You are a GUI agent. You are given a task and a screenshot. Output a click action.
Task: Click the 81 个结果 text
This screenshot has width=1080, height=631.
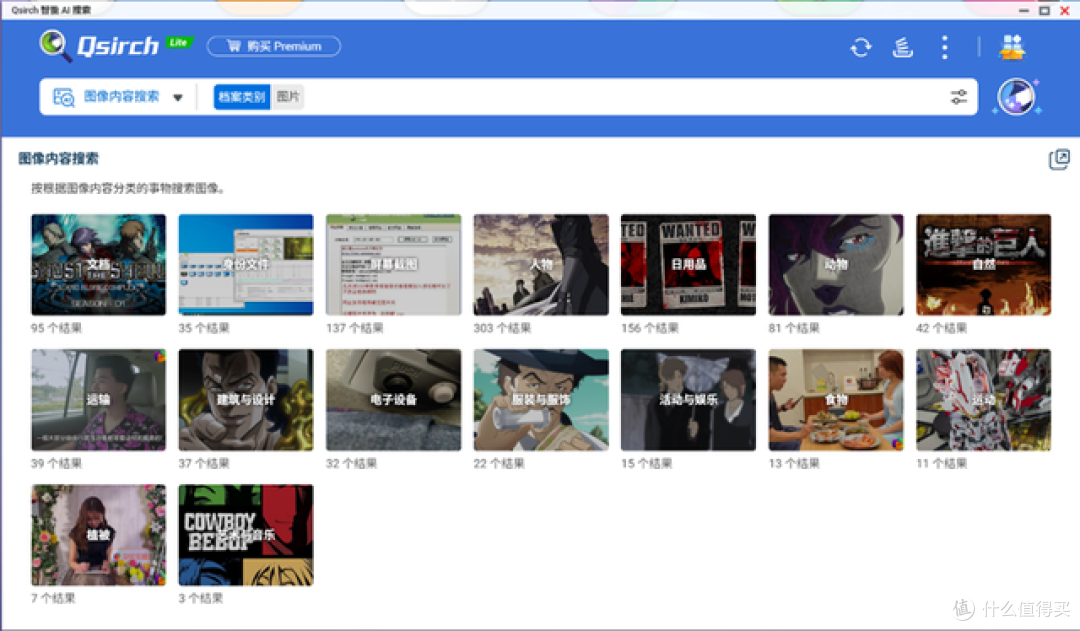[793, 329]
